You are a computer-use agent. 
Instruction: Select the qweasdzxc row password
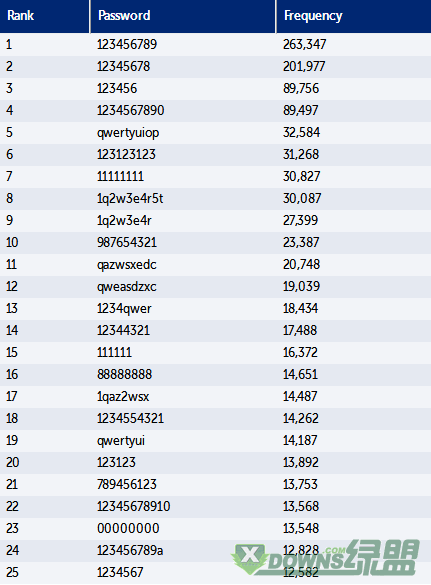point(127,287)
